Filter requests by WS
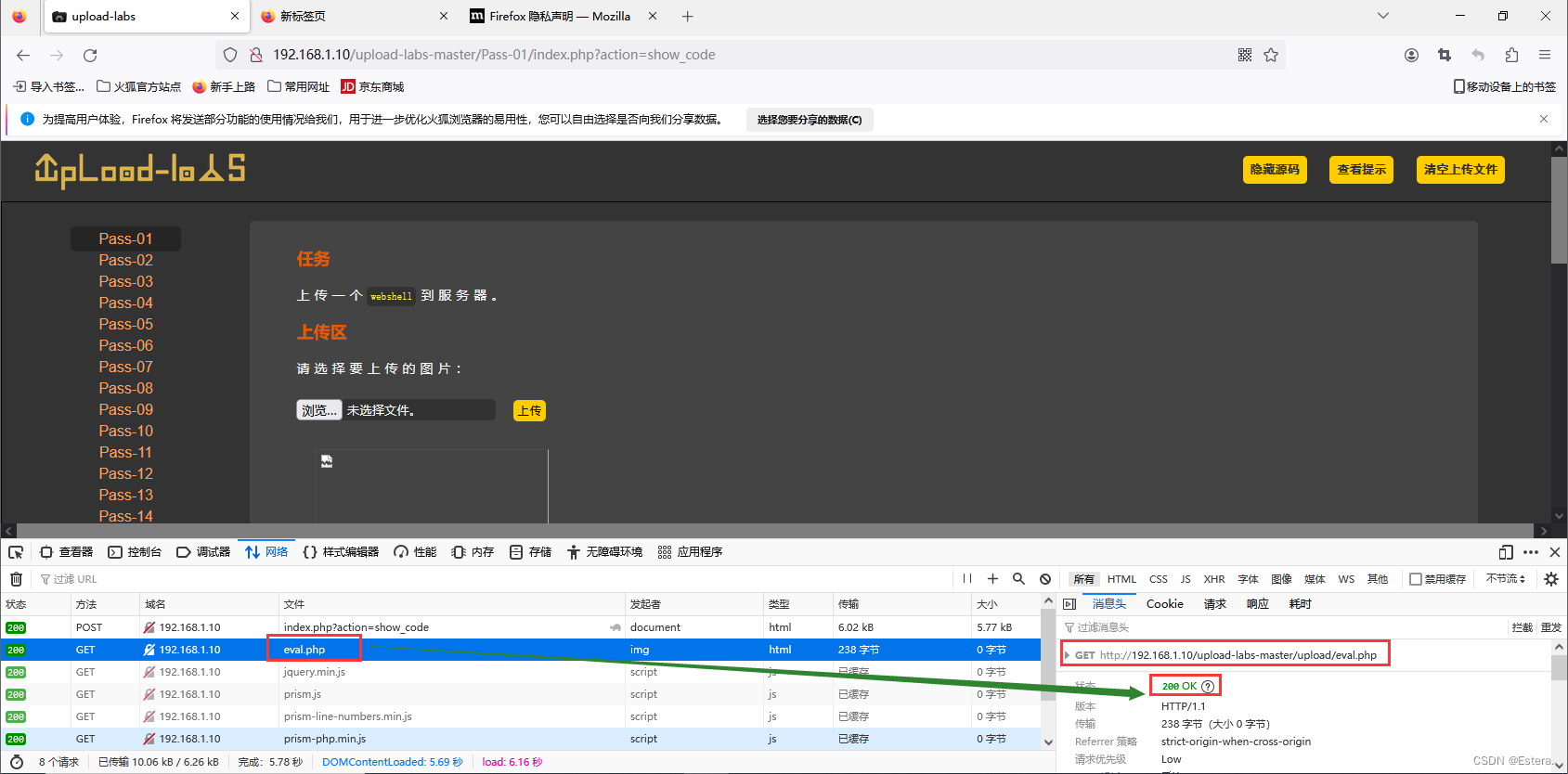Viewport: 1568px width, 774px height. coord(1346,579)
